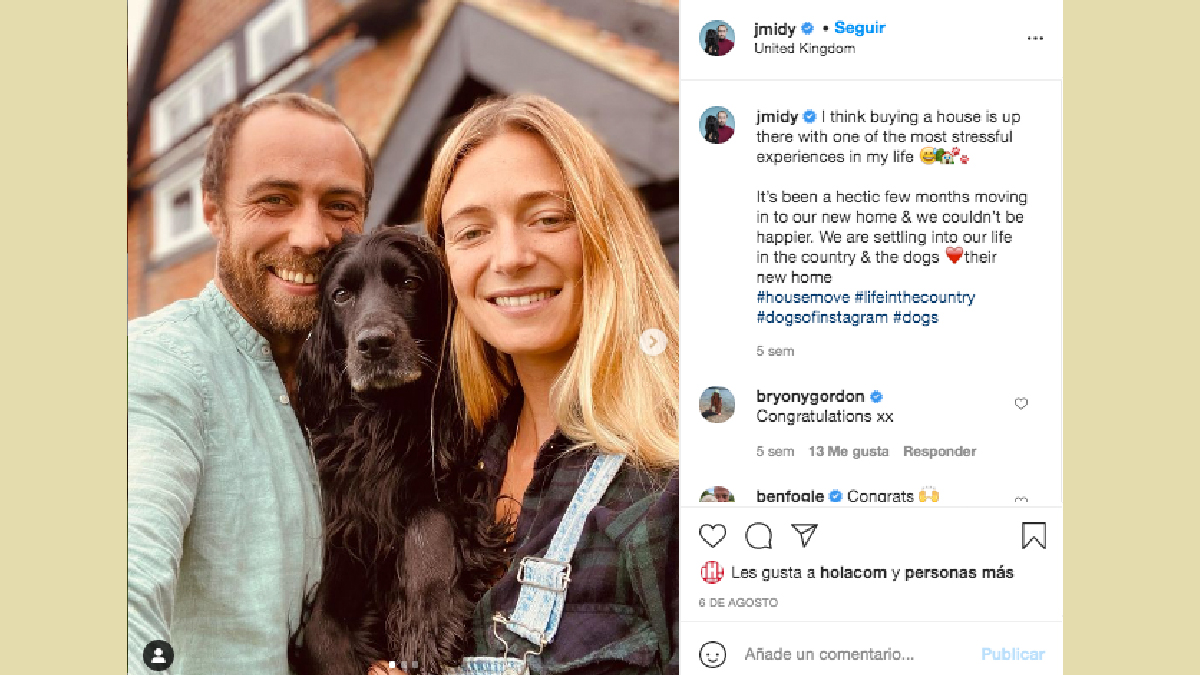Submit comment with Publicar button
This screenshot has height=675, width=1200.
point(1012,654)
